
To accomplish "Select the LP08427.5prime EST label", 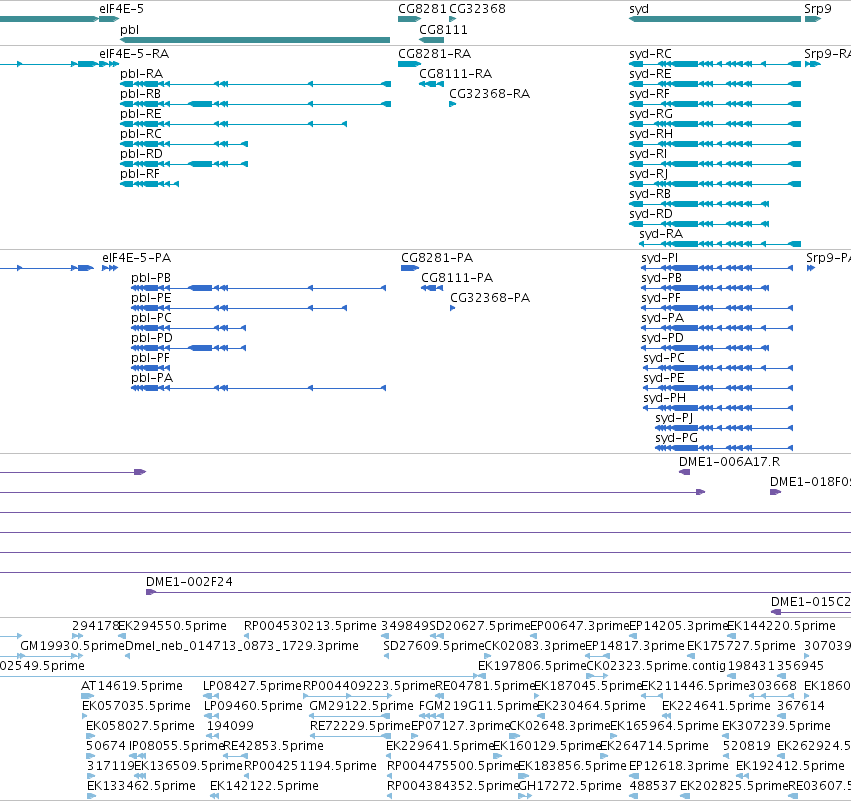I will pos(252,686).
